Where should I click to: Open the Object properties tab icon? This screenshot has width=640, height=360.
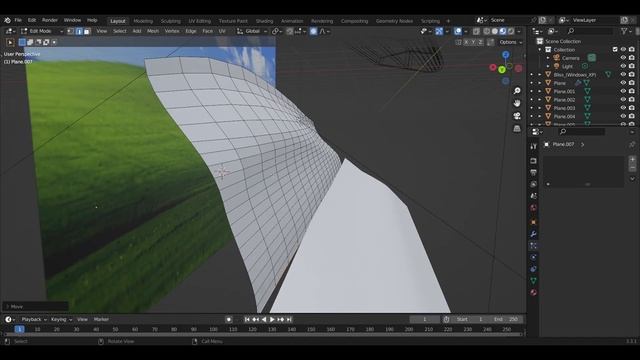pos(533,222)
